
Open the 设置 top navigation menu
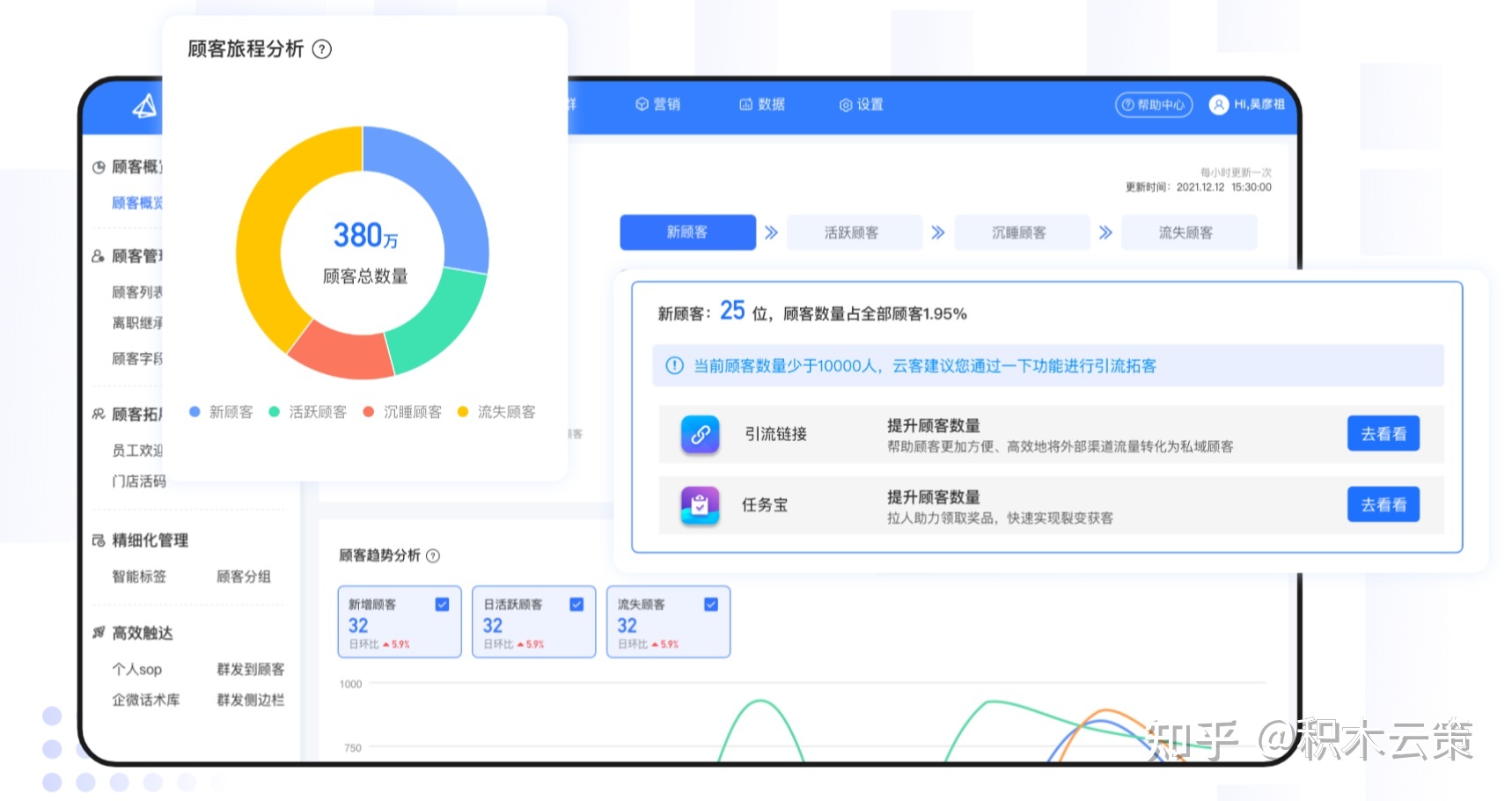click(x=861, y=105)
